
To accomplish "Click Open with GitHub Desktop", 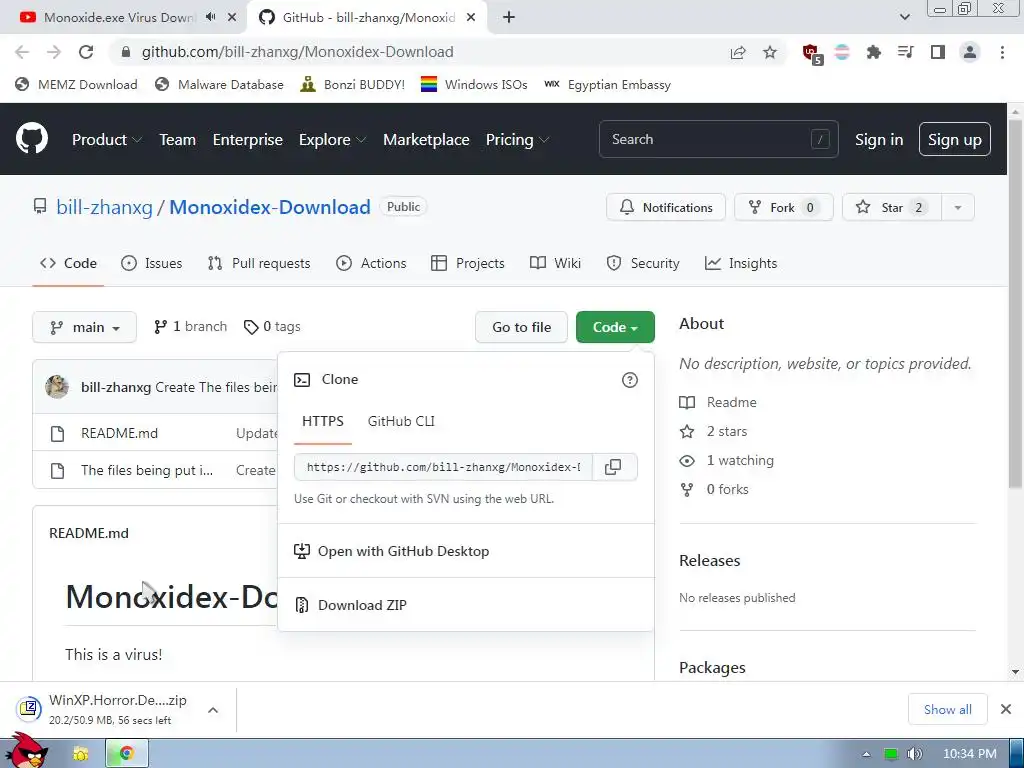I will pos(466,551).
